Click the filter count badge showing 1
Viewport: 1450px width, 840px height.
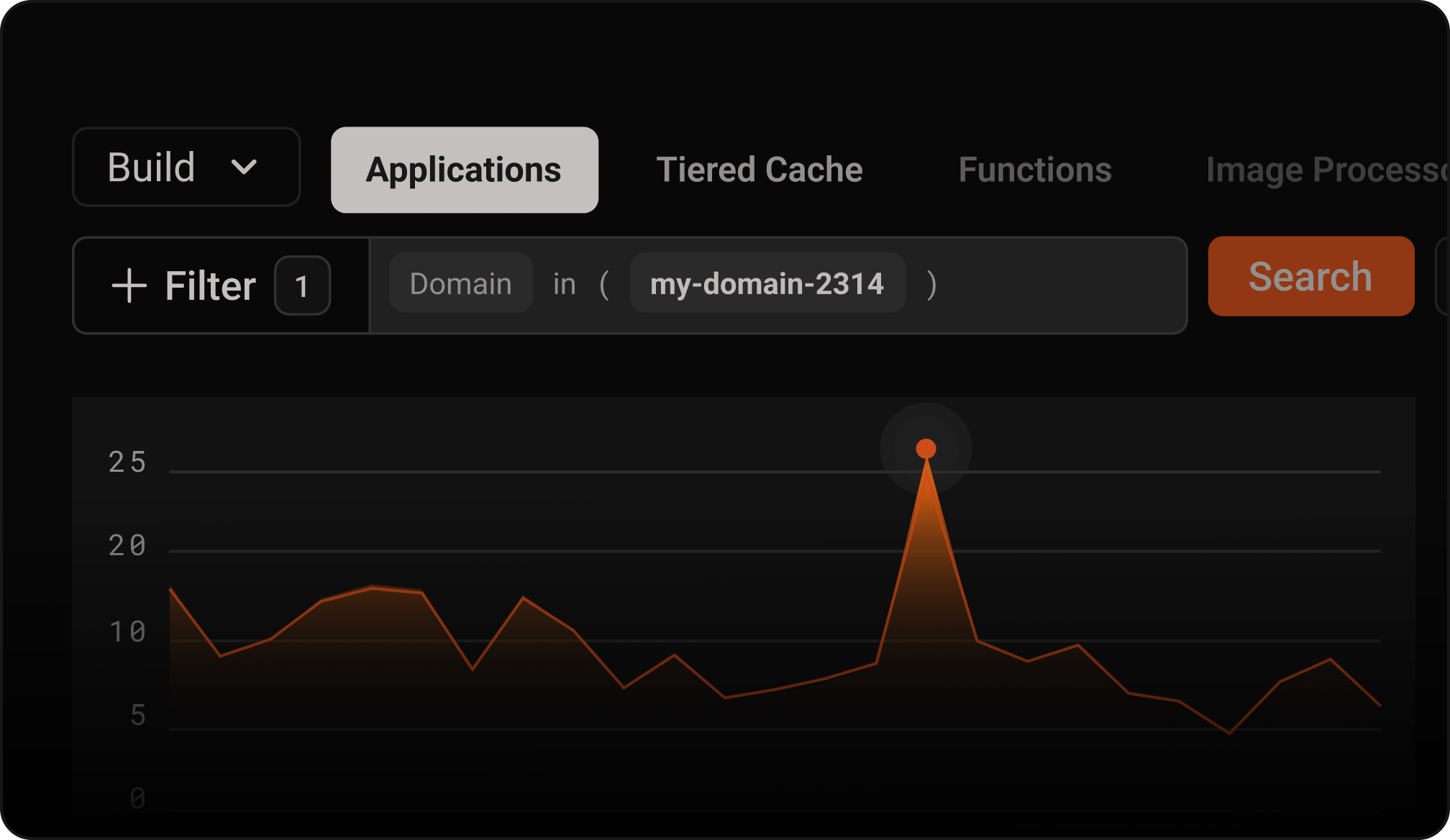(302, 285)
